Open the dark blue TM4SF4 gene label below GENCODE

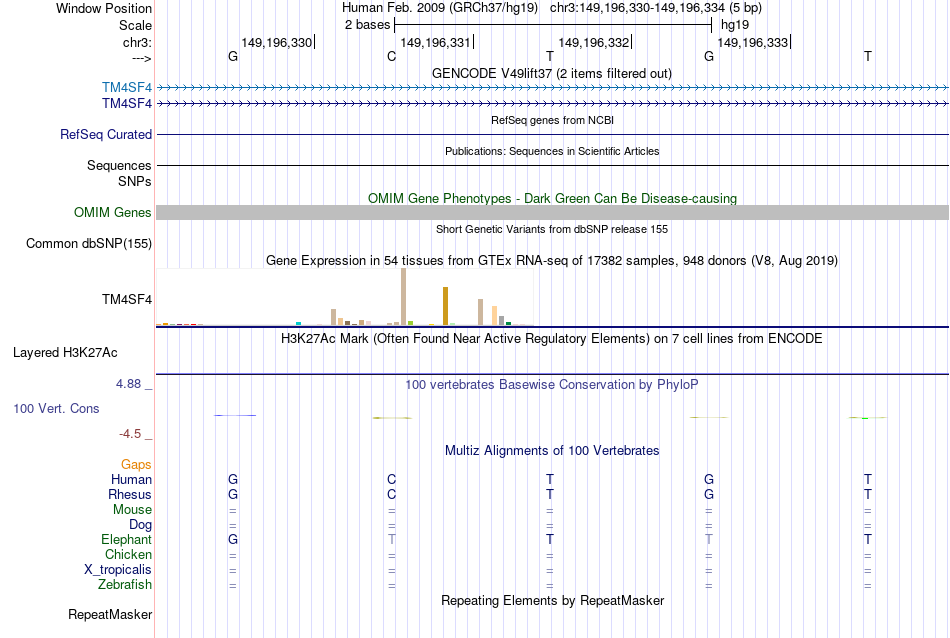click(x=127, y=104)
